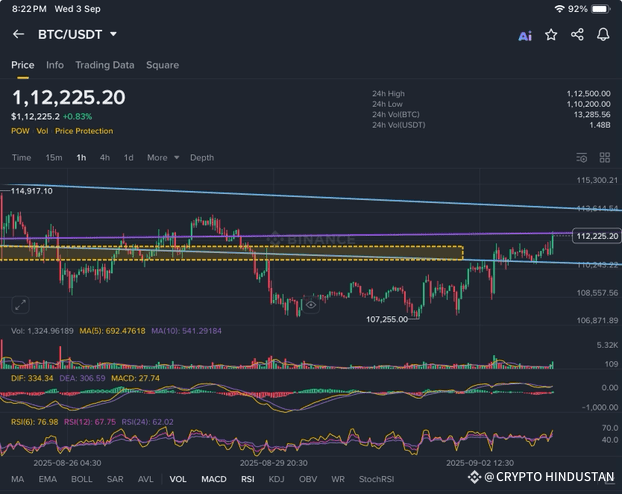Enable the KDJ sub-indicator
622x494 pixels.
(x=276, y=479)
